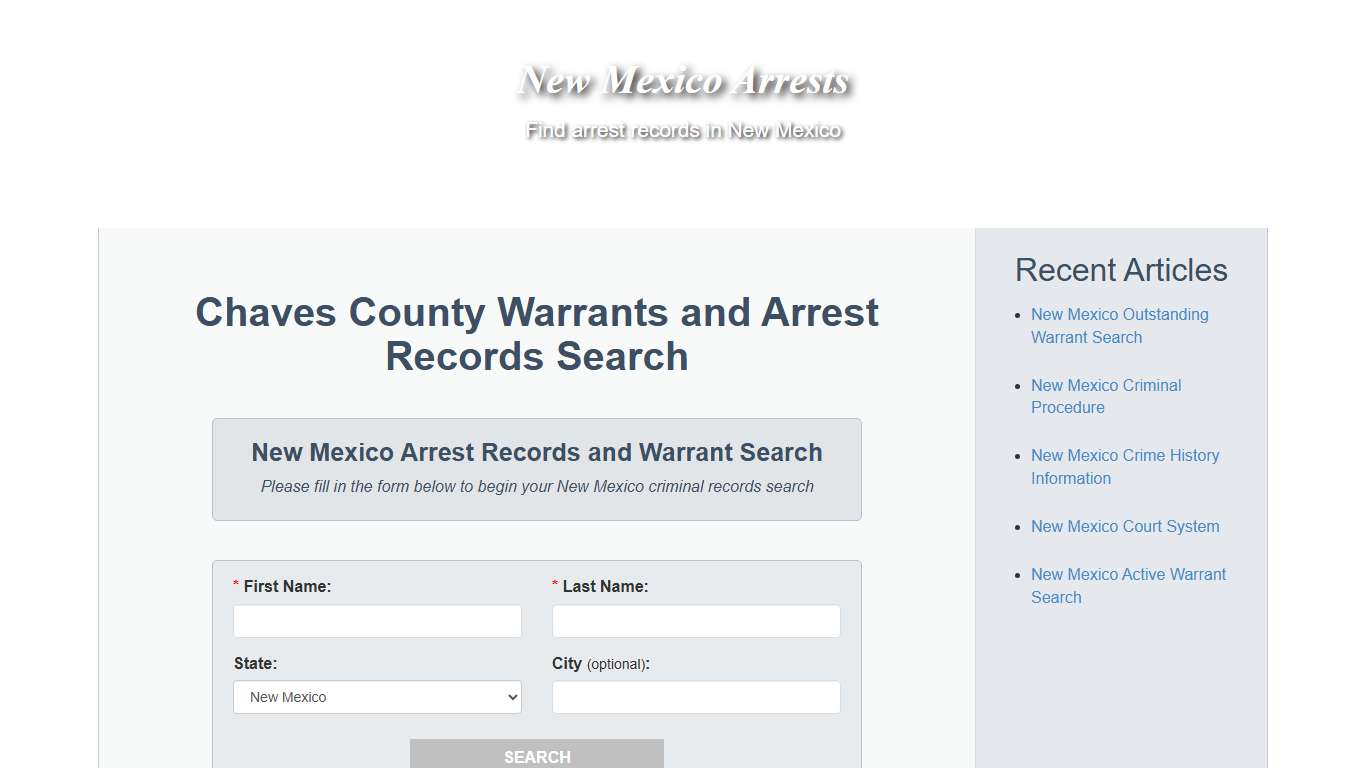This screenshot has width=1366, height=768.
Task: Click the 'First Name:' label
Action: click(x=285, y=586)
